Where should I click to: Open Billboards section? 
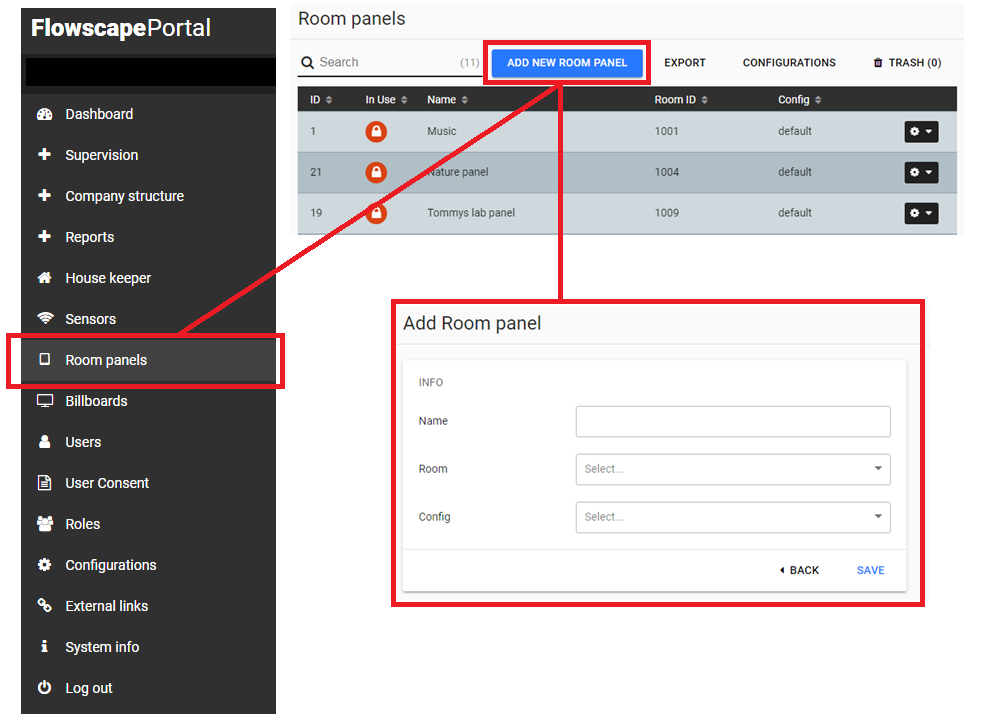96,401
